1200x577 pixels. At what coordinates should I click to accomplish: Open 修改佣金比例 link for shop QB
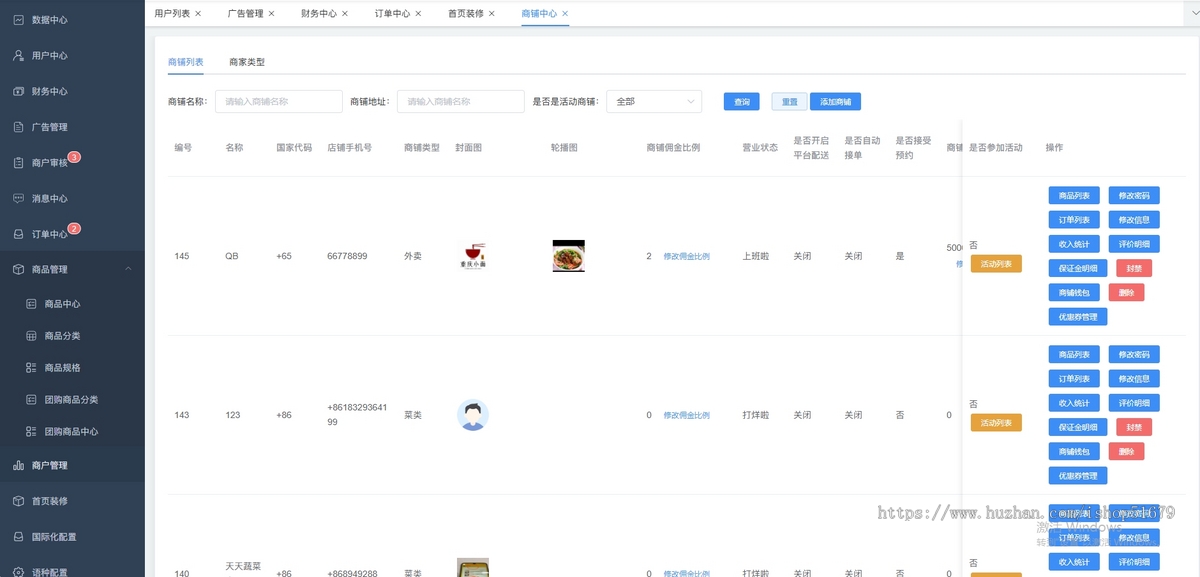[x=686, y=257]
